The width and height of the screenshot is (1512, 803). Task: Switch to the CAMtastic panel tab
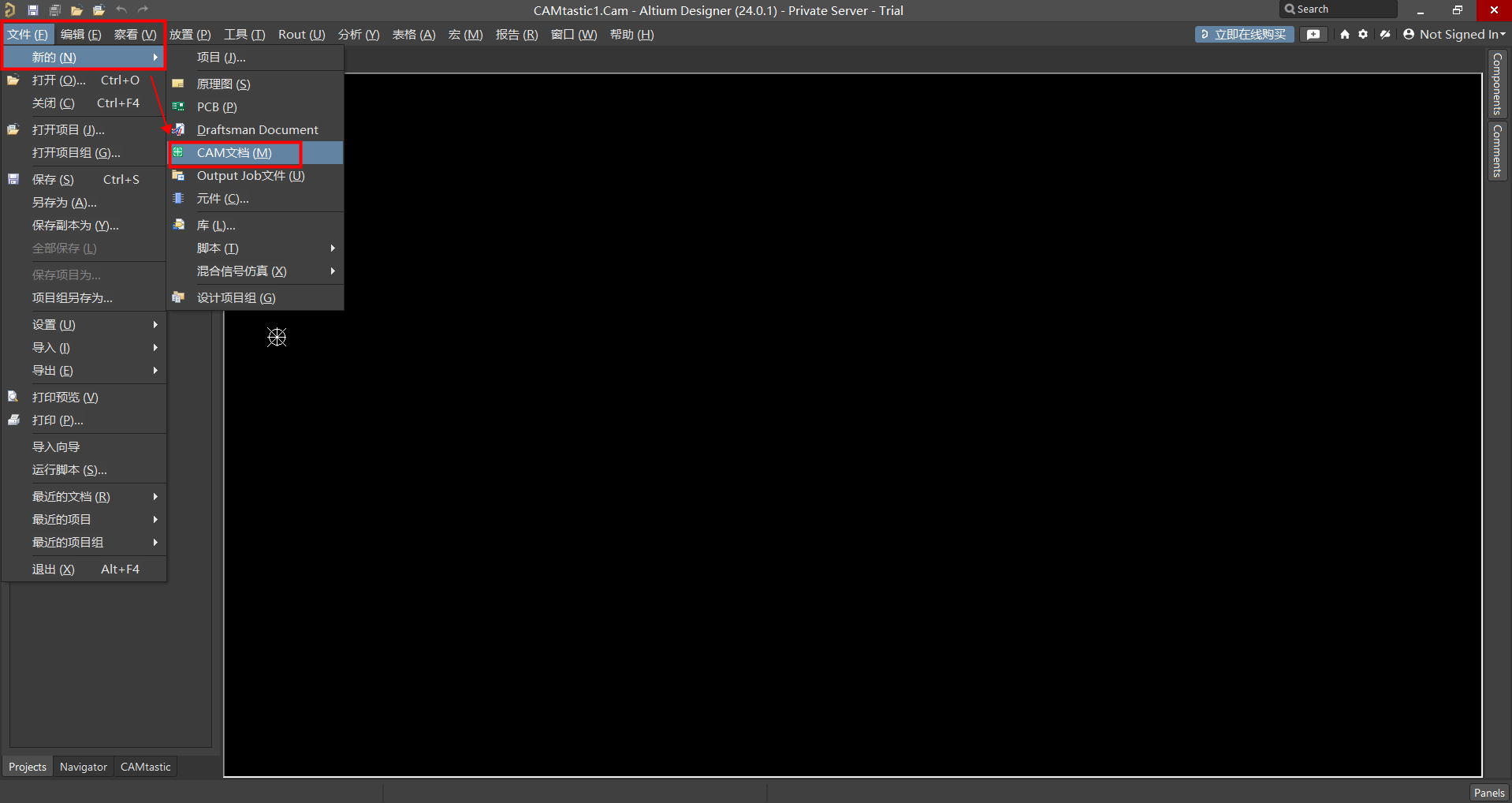pyautogui.click(x=145, y=767)
